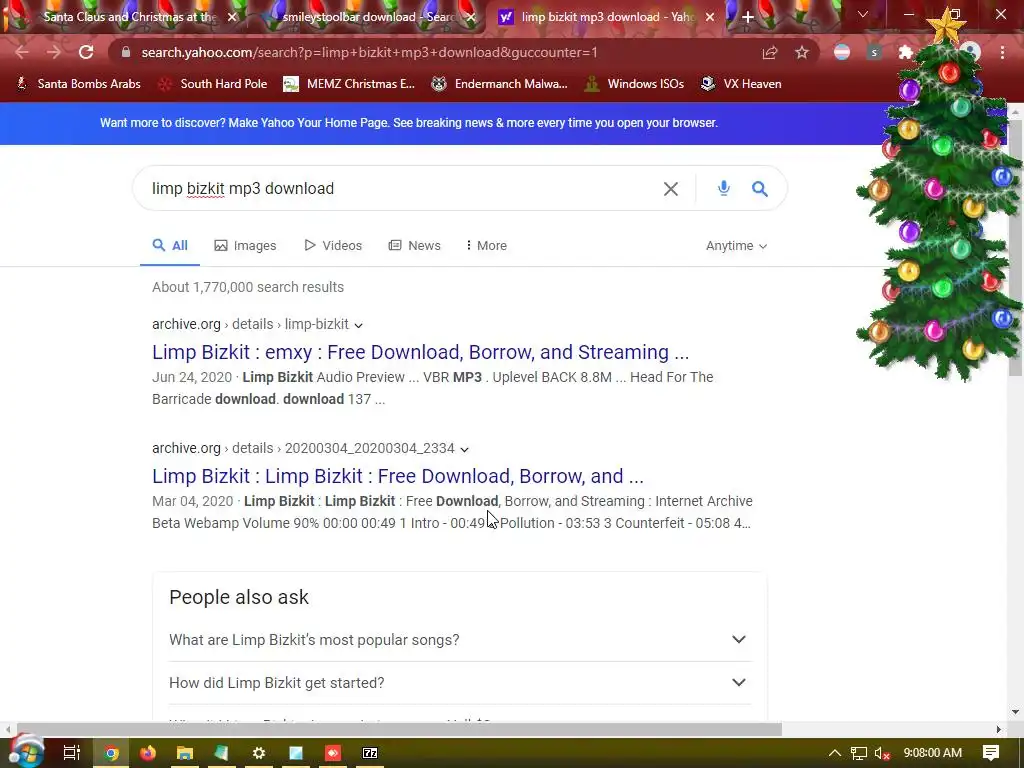Open the MEMZ Christmas E... bookmark
Viewport: 1024px width, 768px height.
[x=349, y=84]
